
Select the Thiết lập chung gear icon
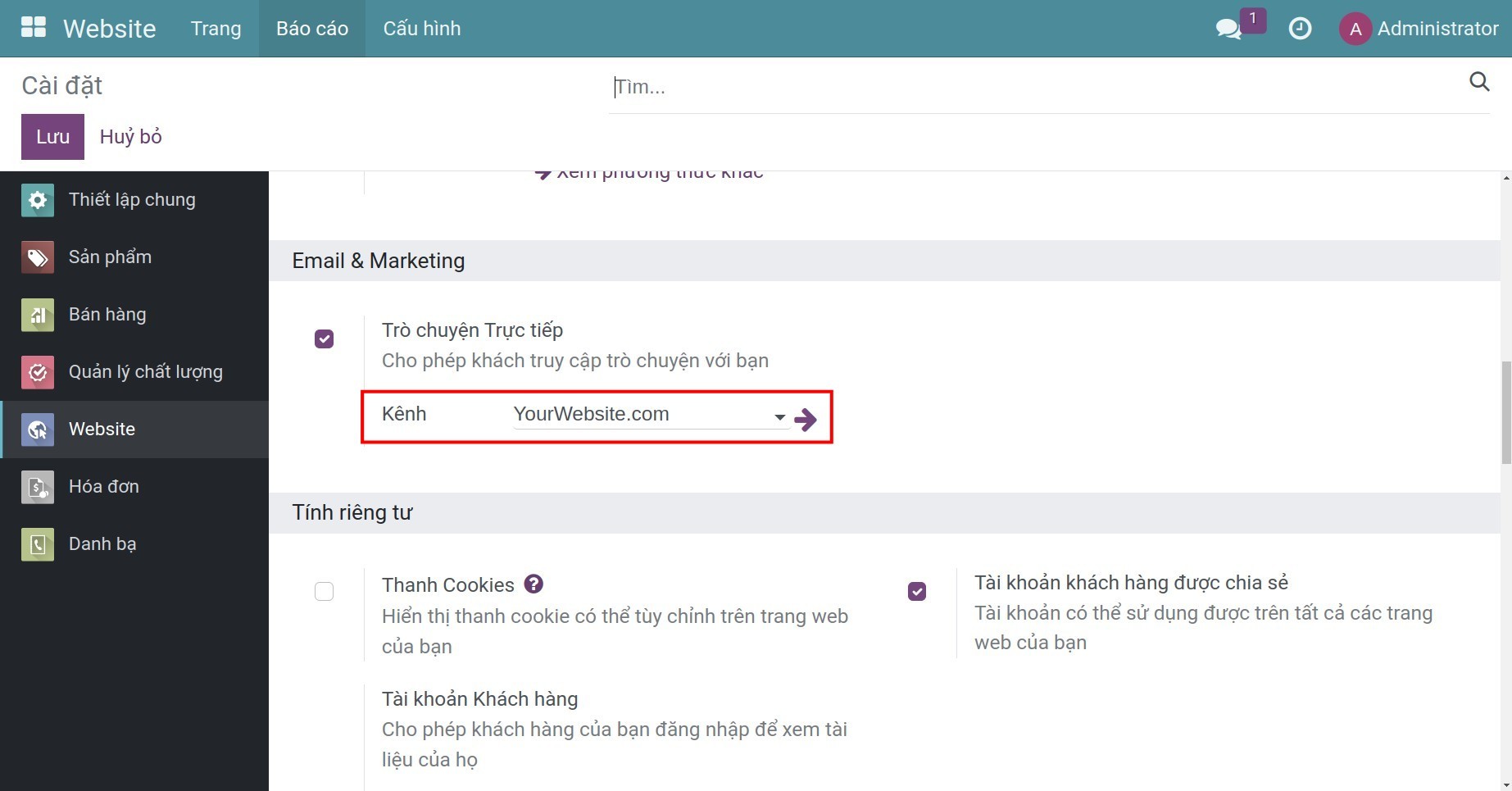pyautogui.click(x=37, y=199)
